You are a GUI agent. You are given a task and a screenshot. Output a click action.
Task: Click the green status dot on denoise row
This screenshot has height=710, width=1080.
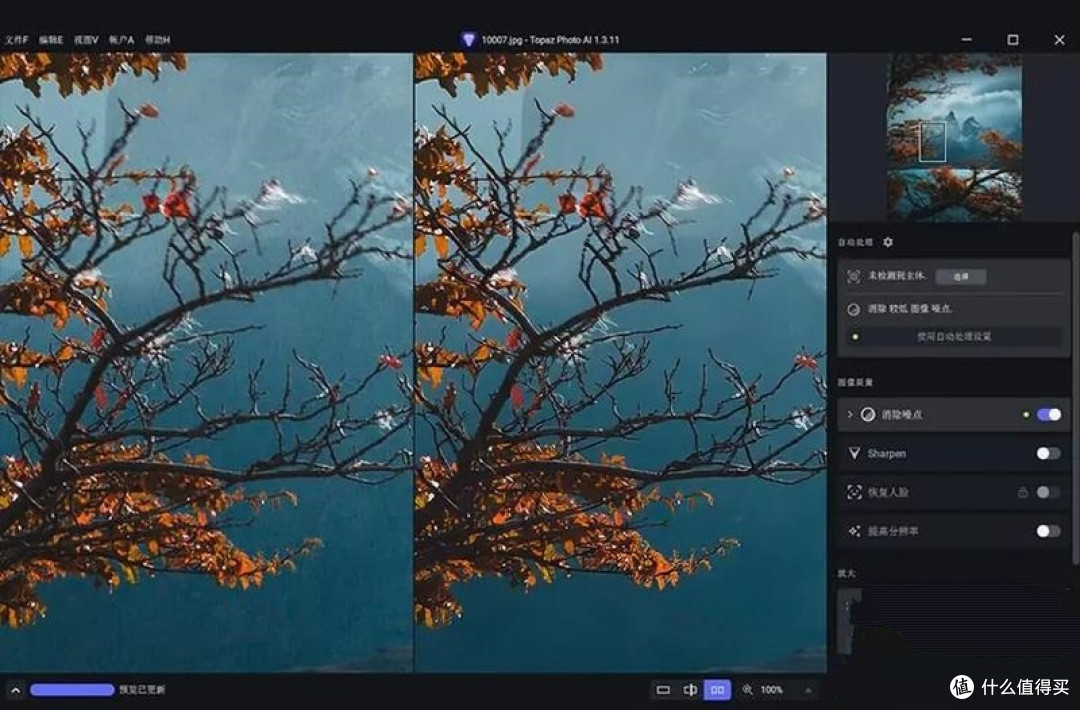point(1026,415)
